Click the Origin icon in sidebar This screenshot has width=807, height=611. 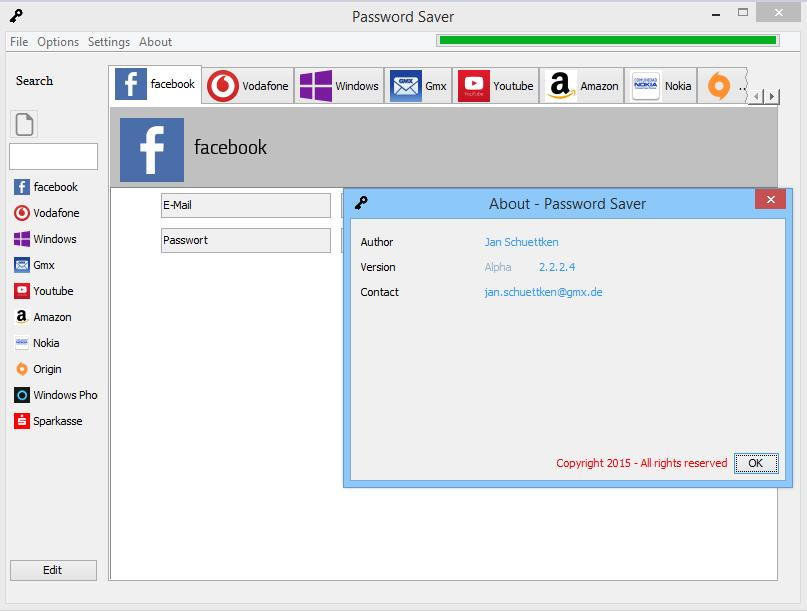[22, 369]
